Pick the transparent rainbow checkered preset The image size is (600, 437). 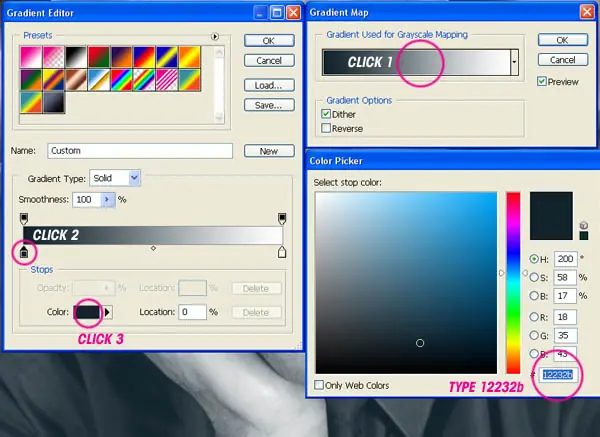(144, 80)
